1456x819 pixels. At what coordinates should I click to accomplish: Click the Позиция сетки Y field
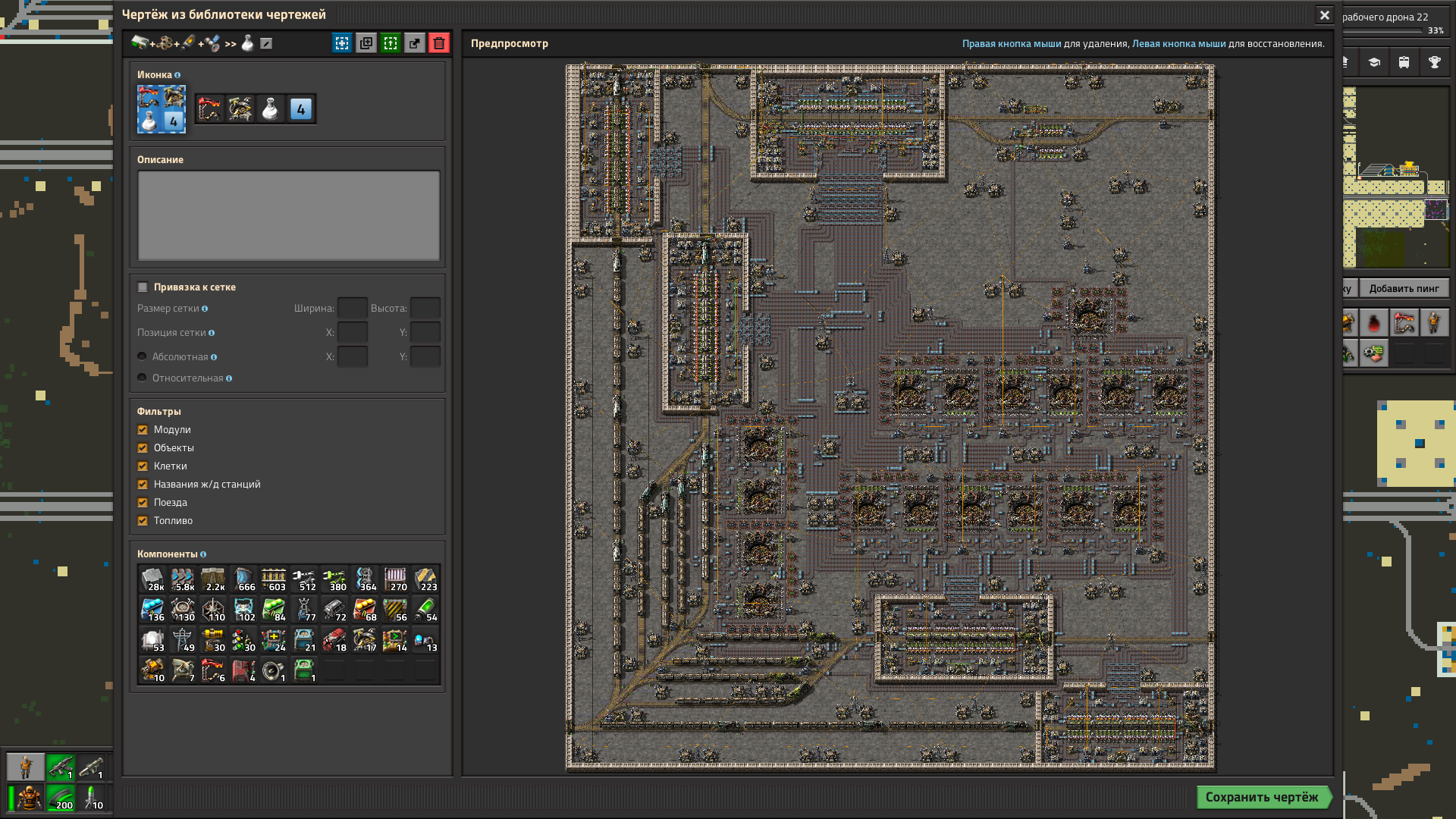point(425,333)
